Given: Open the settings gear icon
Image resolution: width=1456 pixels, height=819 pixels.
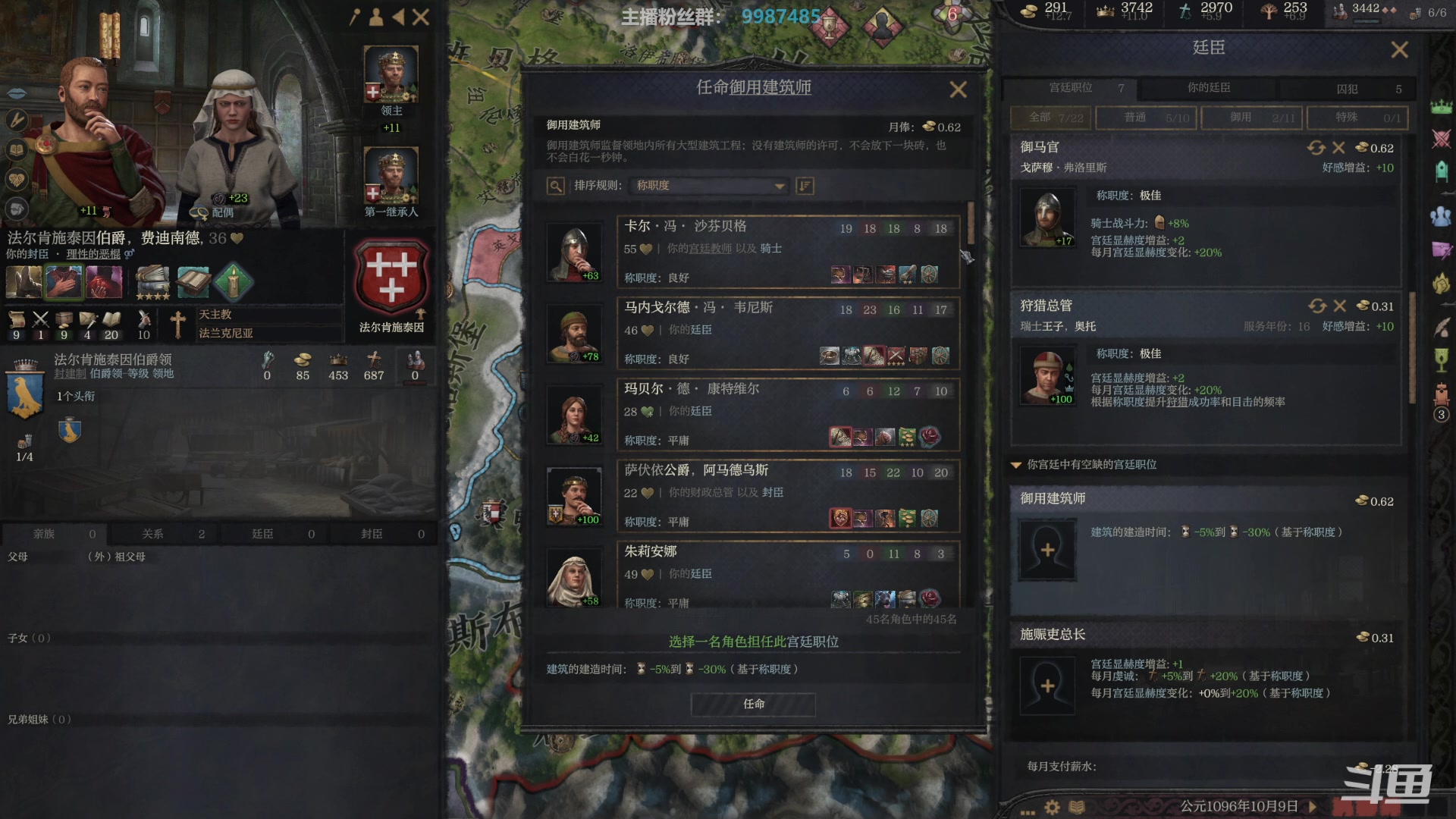Looking at the screenshot, I should tap(1052, 807).
